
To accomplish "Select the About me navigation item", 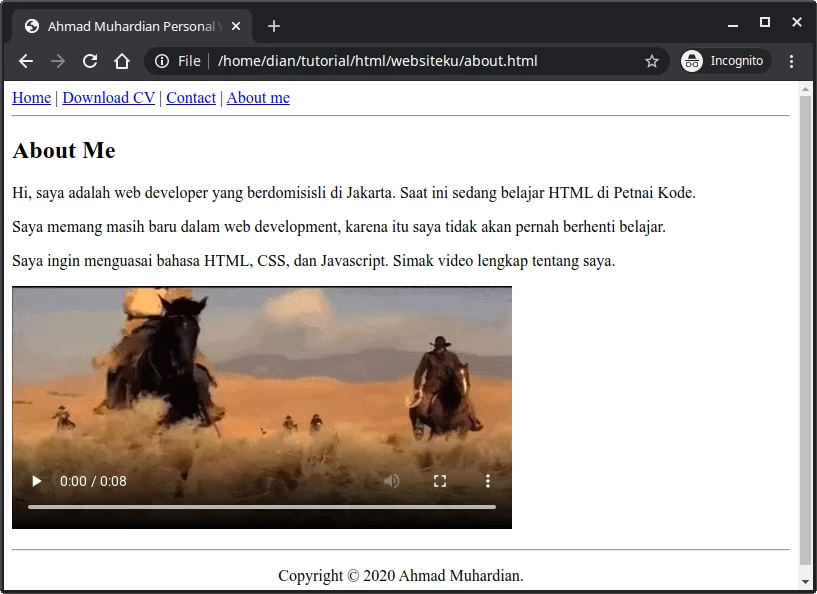I will pyautogui.click(x=258, y=97).
